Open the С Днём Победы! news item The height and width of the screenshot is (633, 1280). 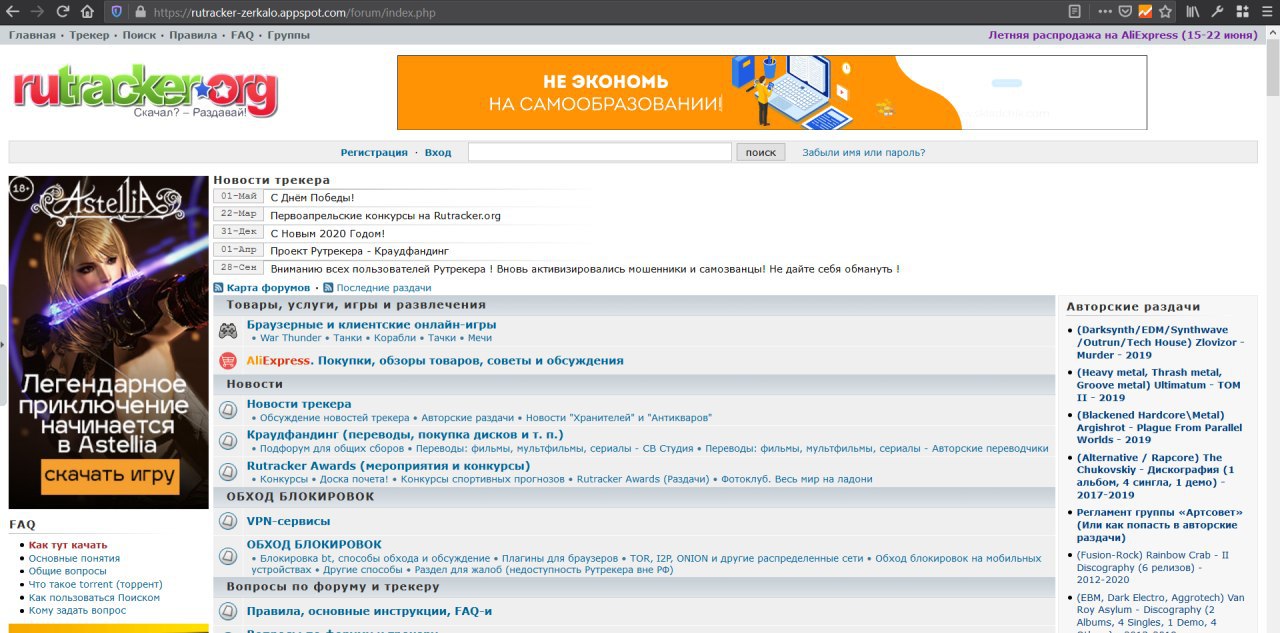tap(312, 198)
